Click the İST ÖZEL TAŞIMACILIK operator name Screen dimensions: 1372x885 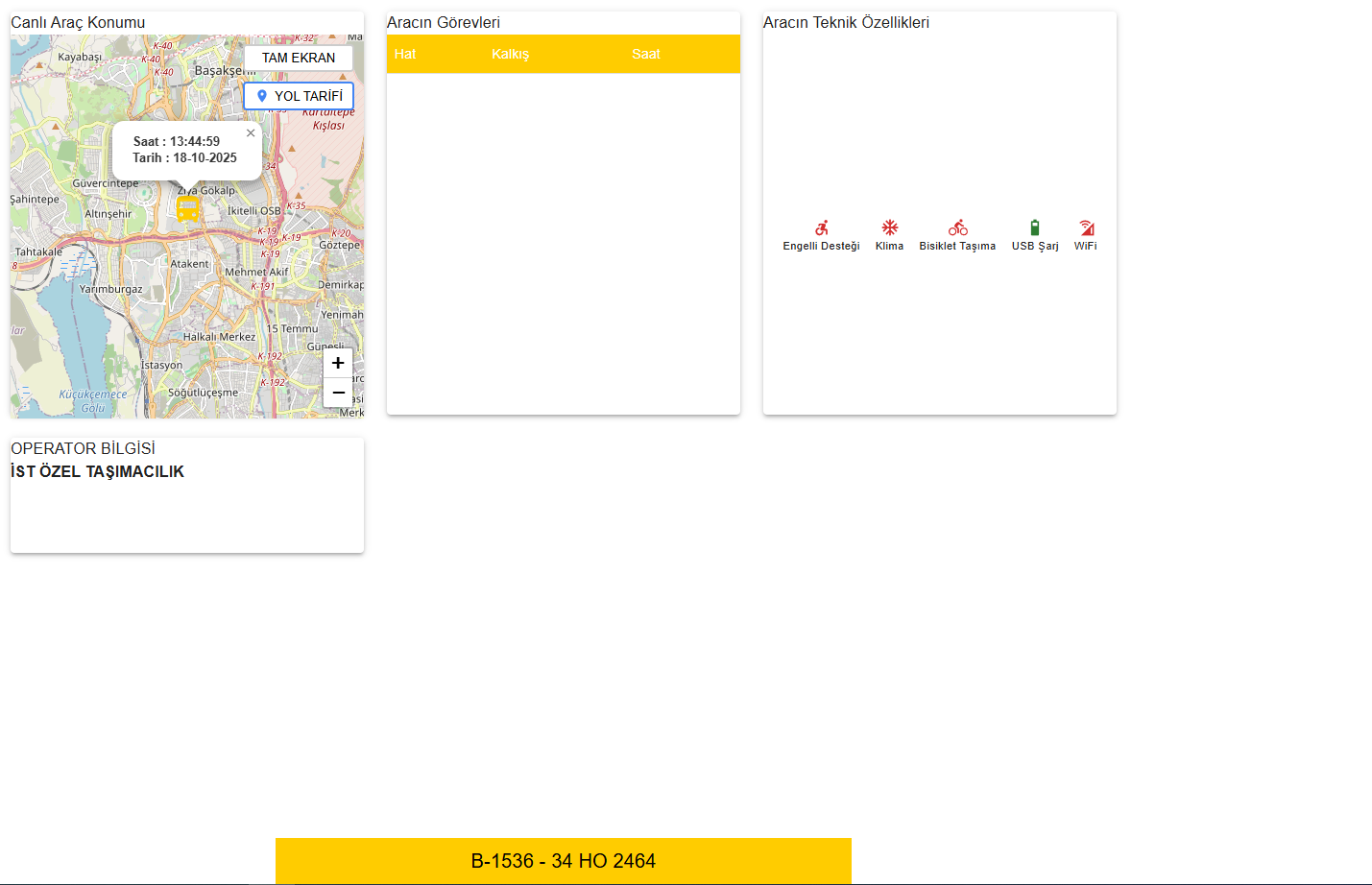click(x=97, y=471)
